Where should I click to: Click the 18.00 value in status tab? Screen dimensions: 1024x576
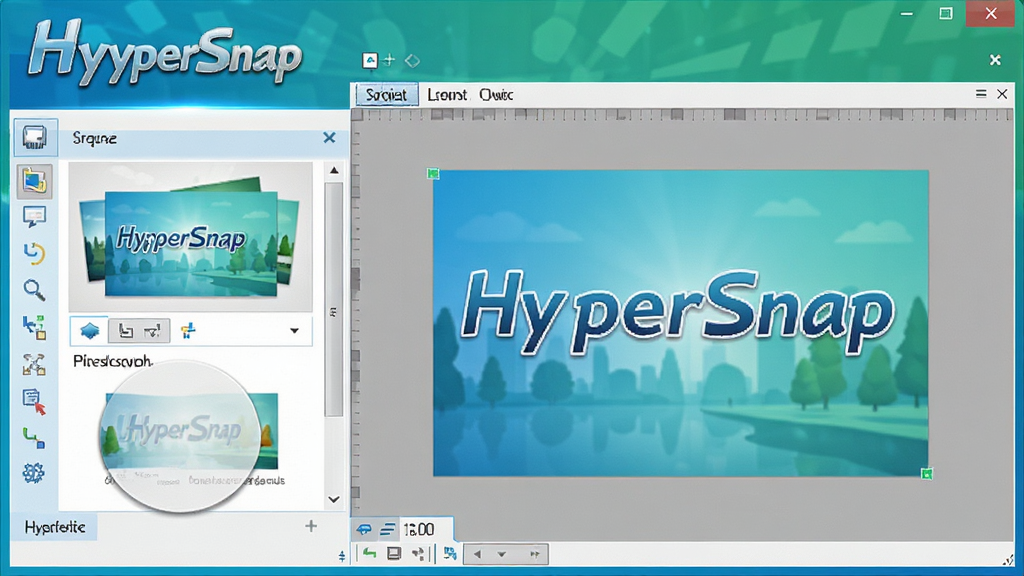(x=419, y=529)
